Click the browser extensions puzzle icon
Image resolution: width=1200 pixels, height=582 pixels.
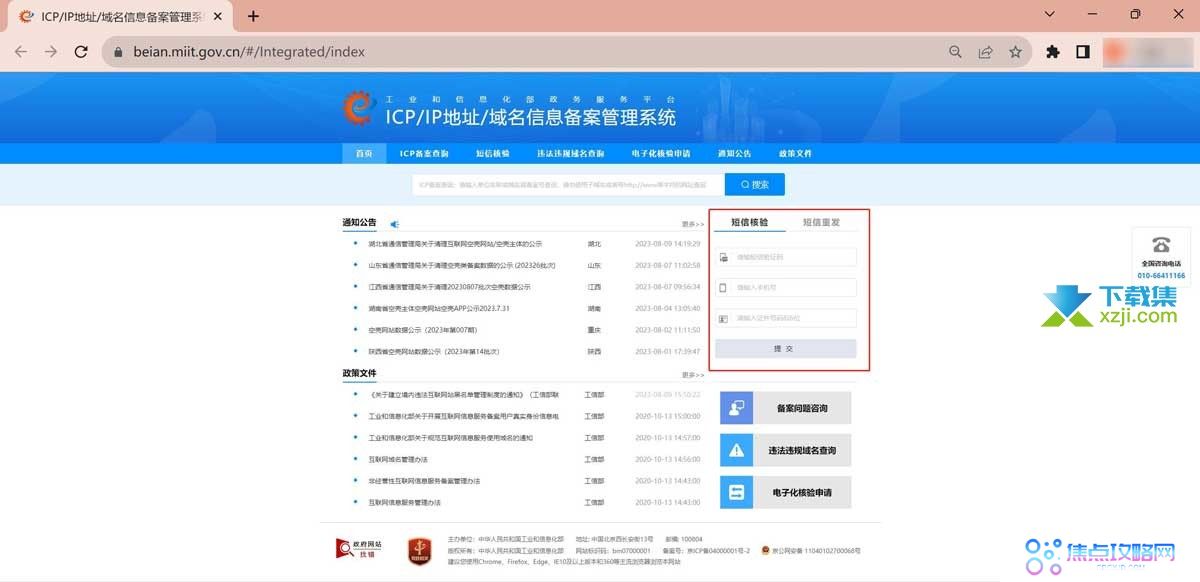(1052, 51)
